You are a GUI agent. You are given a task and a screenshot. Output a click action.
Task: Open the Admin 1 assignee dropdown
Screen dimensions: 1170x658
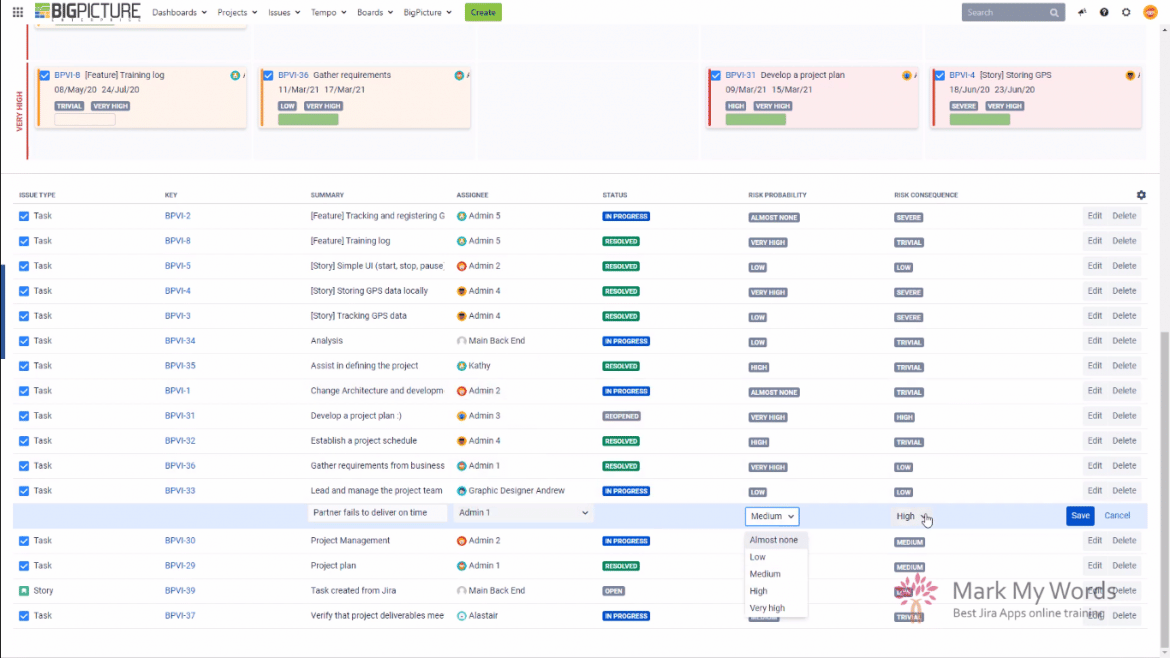coord(523,513)
